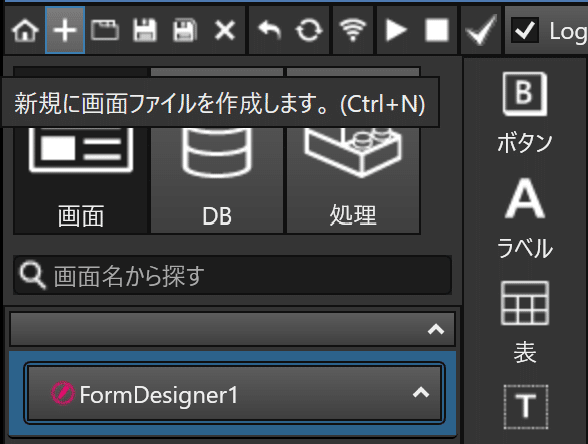Screen dimensions: 588x444
Task: Click the magnifier search icon
Action: tap(33, 276)
